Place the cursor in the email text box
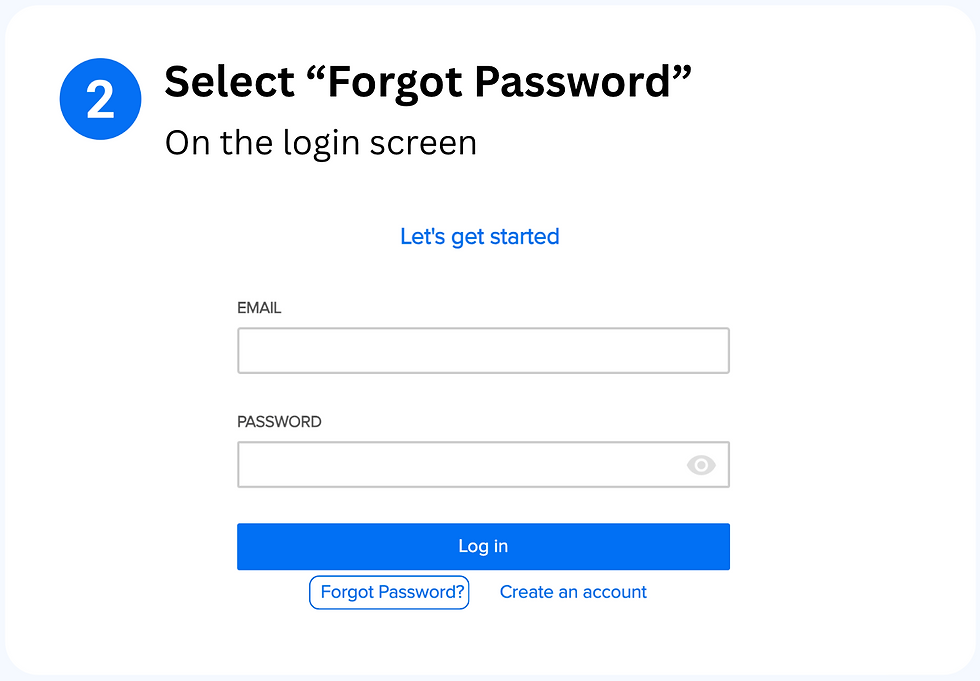The width and height of the screenshot is (980, 681). (483, 350)
